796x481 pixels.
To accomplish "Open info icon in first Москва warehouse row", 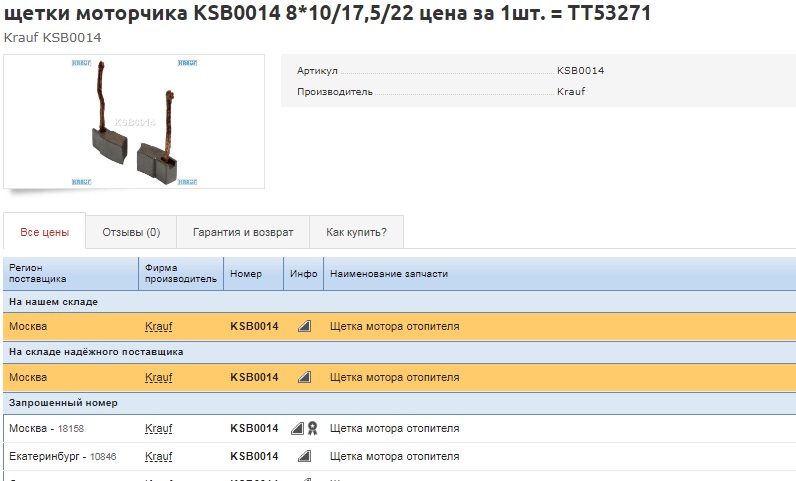I will pos(304,326).
